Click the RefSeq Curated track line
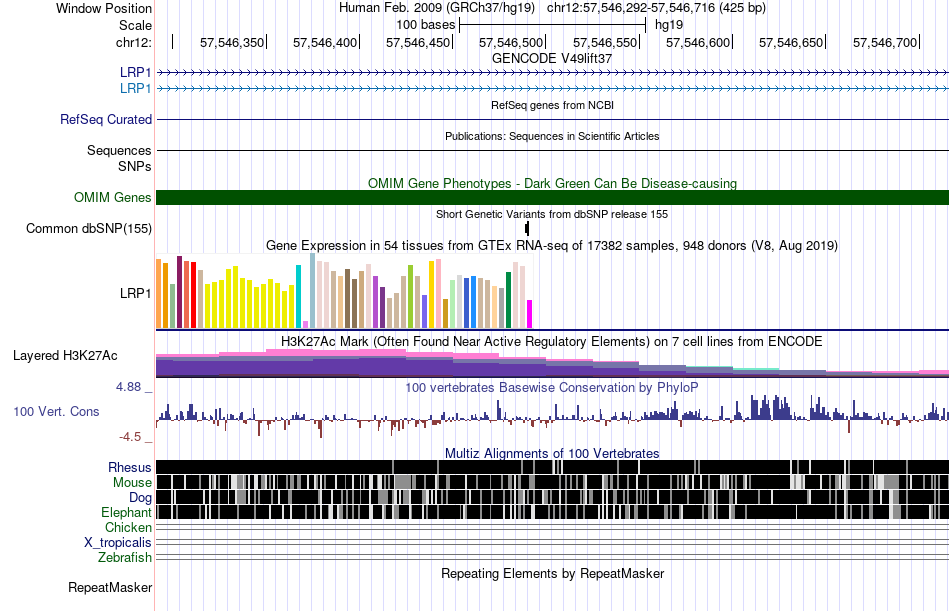Viewport: 950px width, 611px height. (x=553, y=119)
